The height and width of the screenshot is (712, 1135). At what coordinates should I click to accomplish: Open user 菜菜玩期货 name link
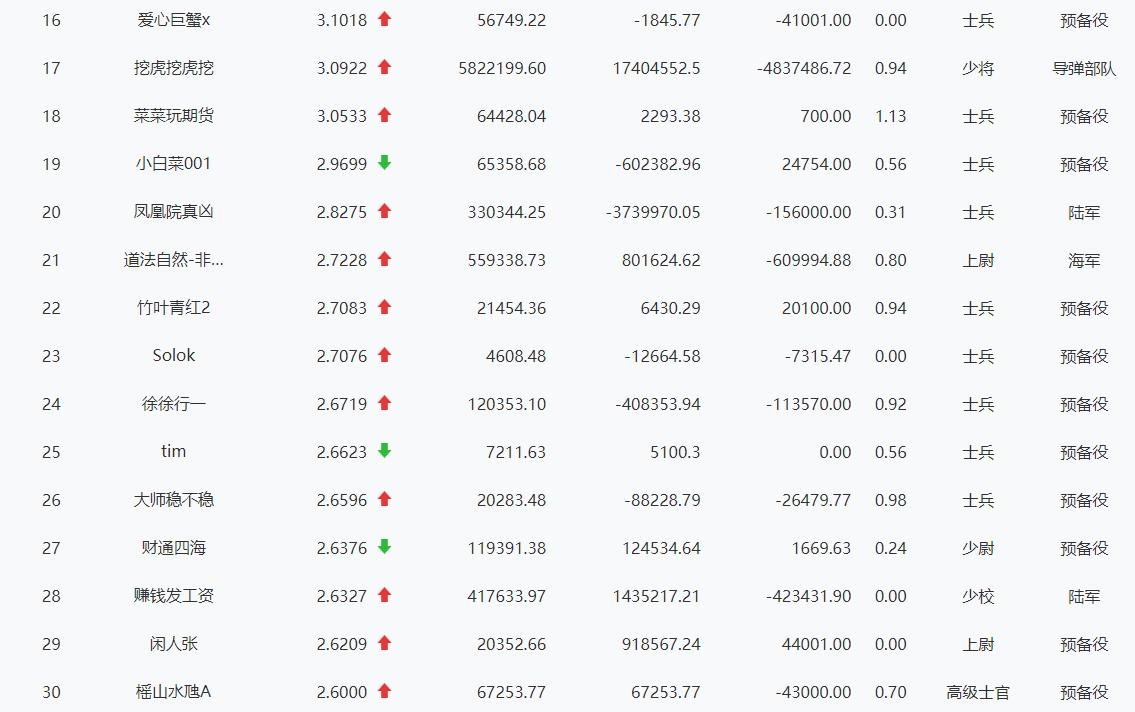pos(174,116)
